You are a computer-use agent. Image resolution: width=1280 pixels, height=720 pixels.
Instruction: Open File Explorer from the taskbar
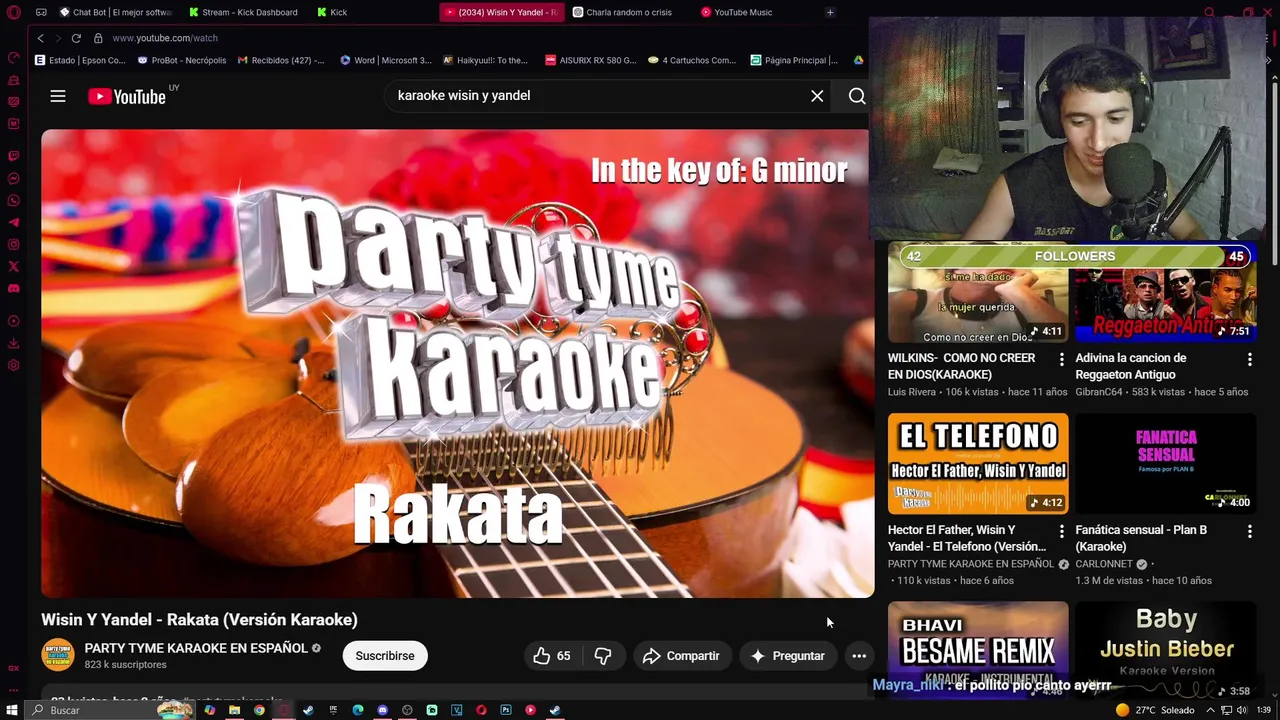click(234, 710)
